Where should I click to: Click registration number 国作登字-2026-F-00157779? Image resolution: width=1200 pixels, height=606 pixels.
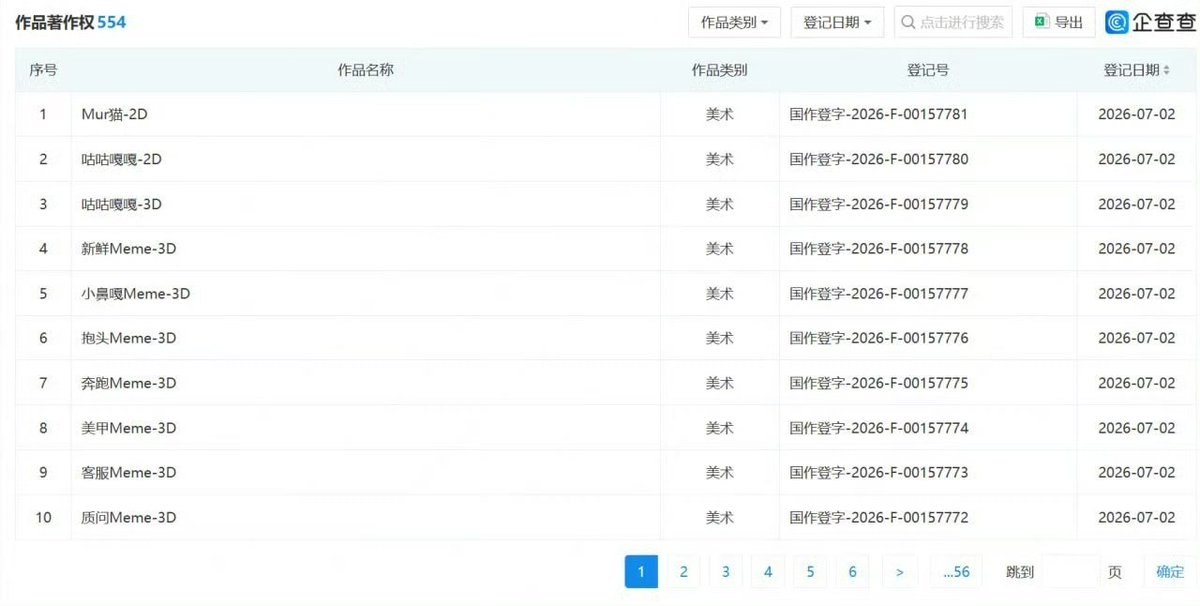[x=879, y=204]
